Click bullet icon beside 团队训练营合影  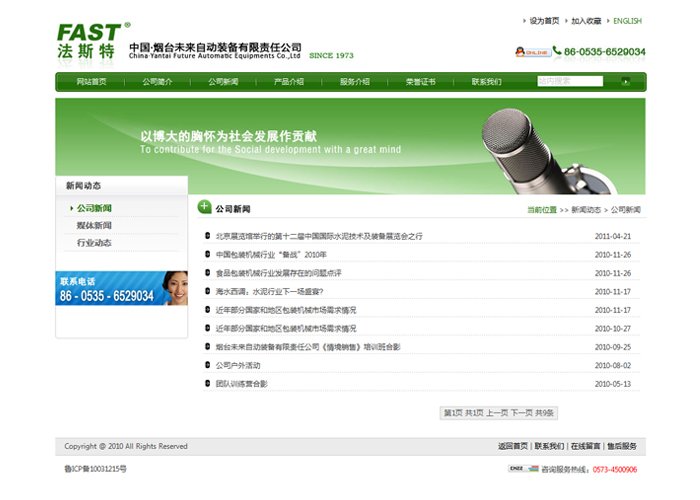click(x=207, y=383)
